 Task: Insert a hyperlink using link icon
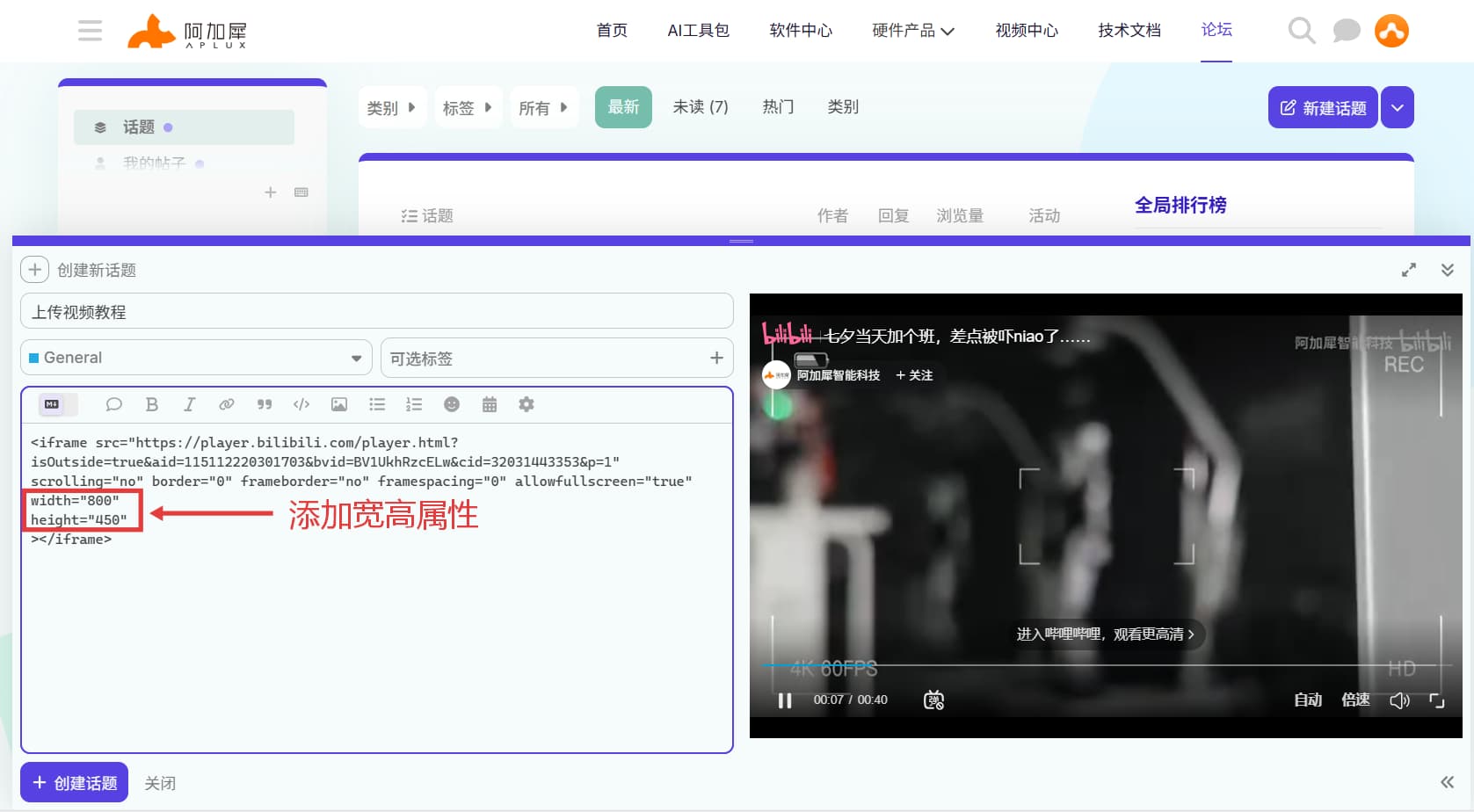(227, 404)
